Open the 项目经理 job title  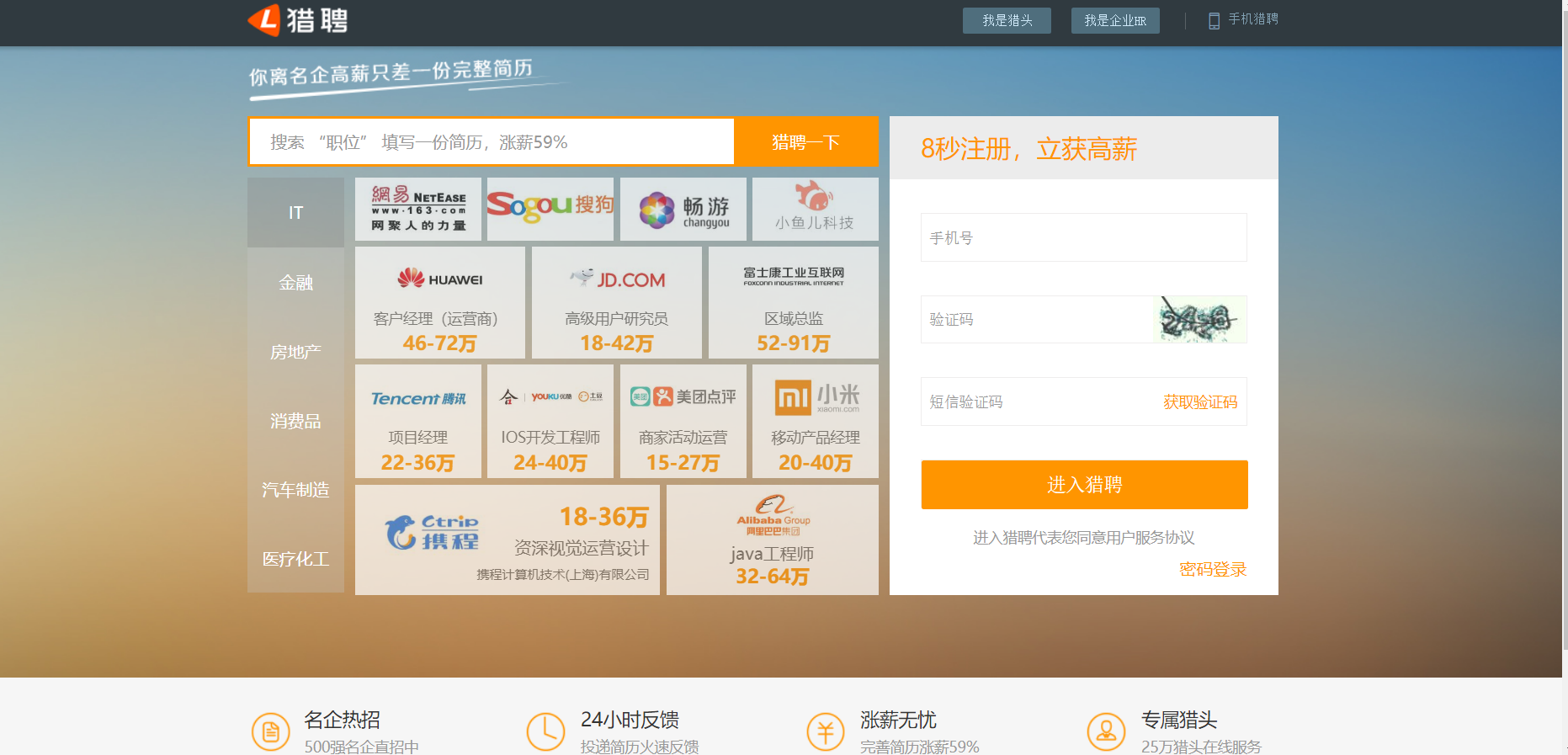[418, 438]
